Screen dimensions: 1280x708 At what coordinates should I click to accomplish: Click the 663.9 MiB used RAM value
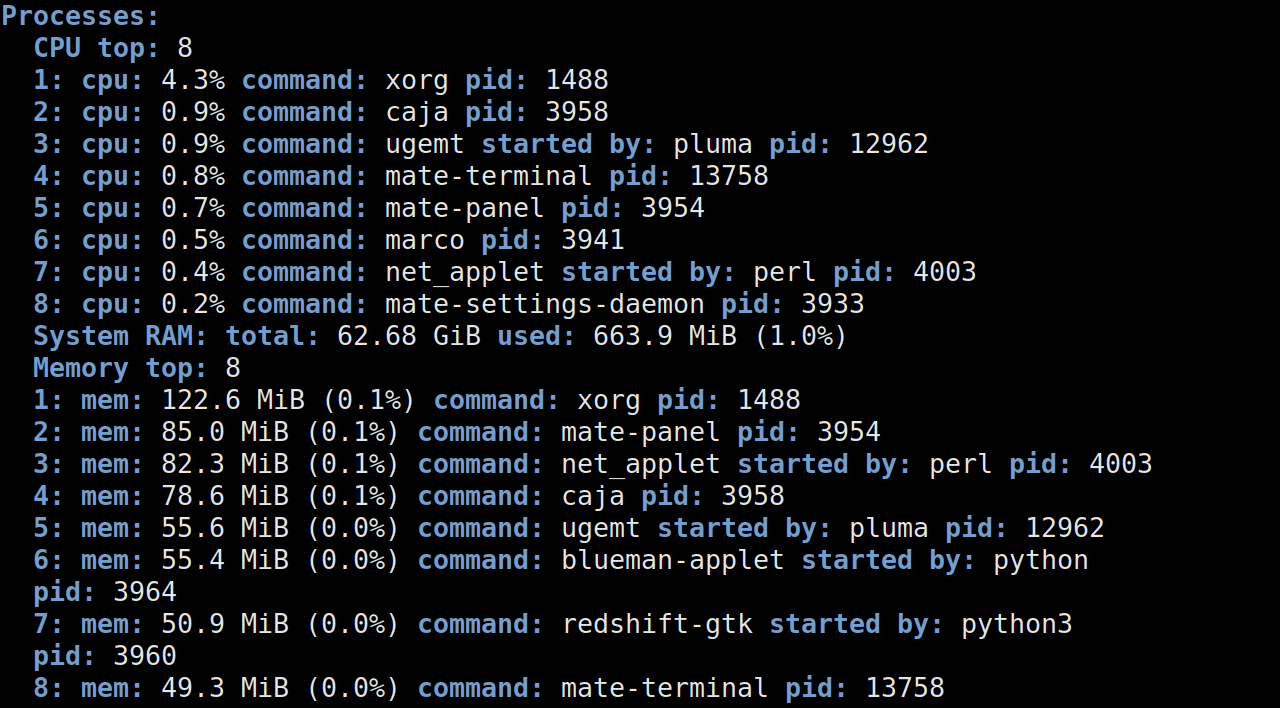tap(664, 336)
